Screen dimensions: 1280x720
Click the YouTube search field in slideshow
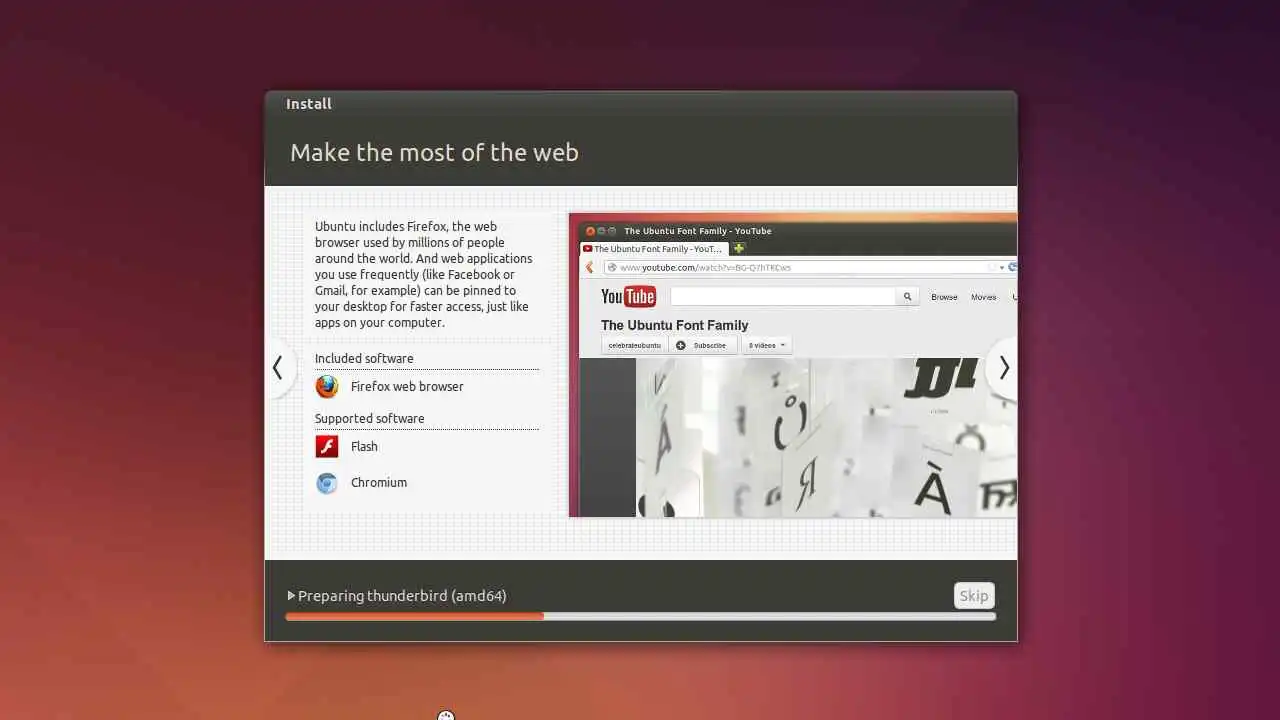click(783, 296)
